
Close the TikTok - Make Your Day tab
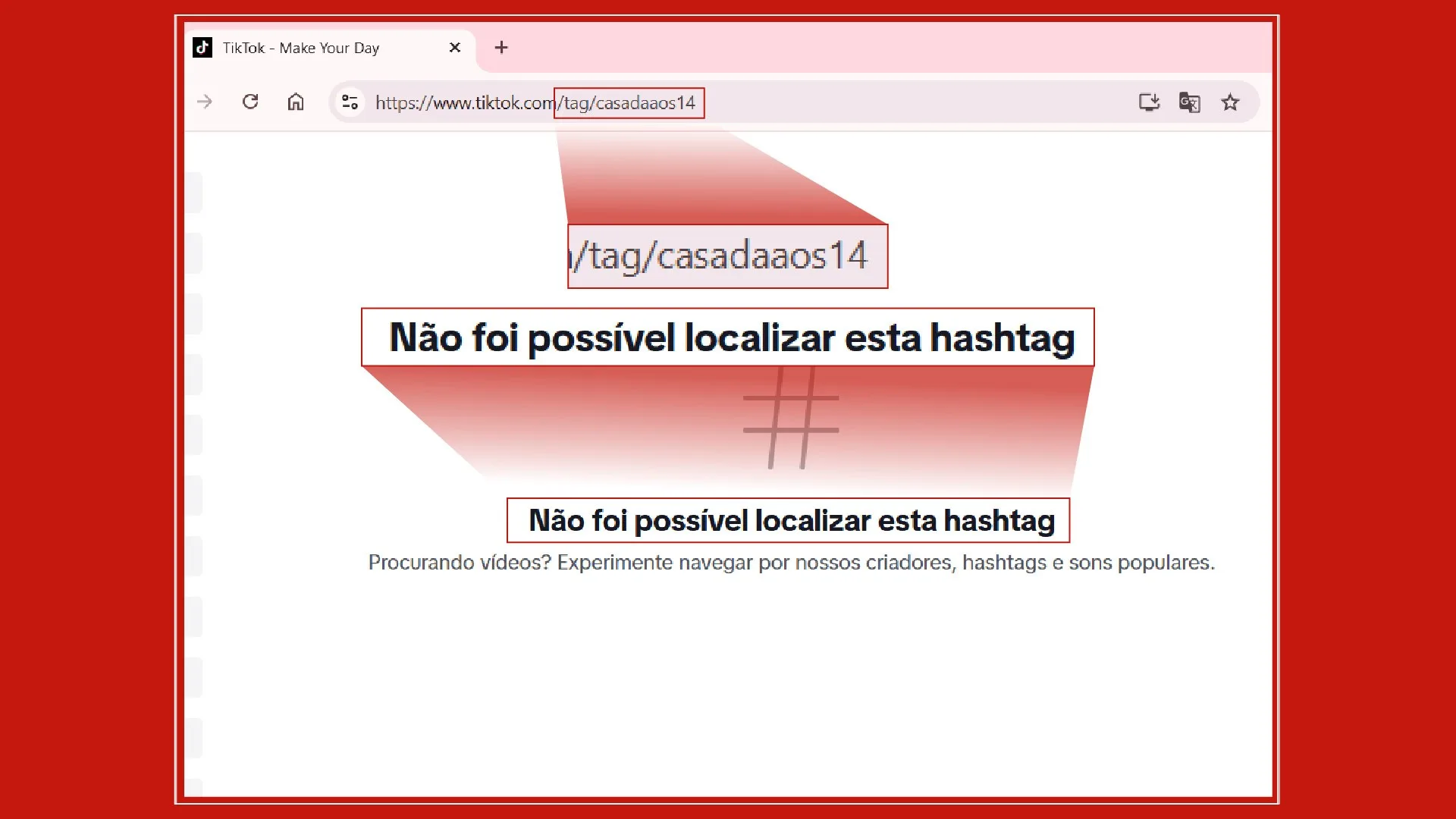point(455,47)
